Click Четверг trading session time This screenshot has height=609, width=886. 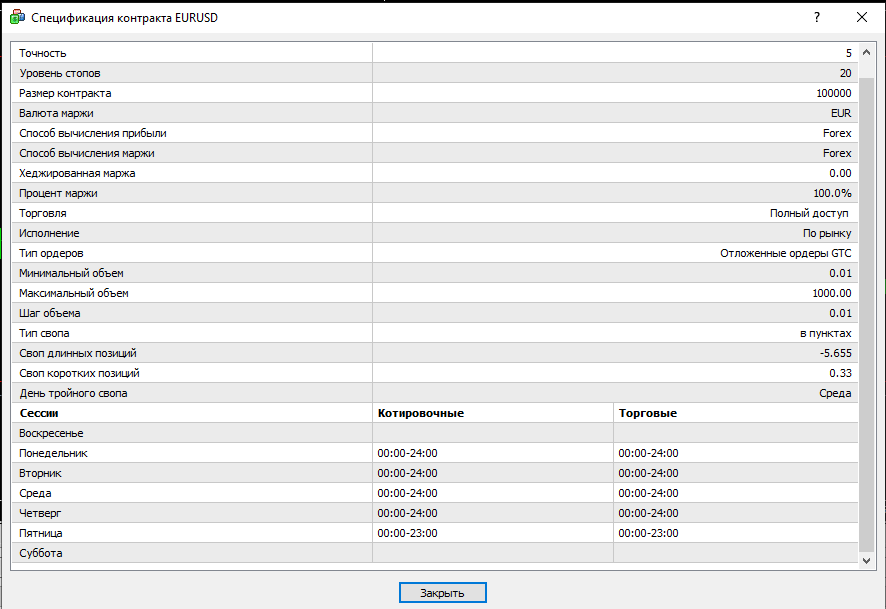[x=648, y=513]
